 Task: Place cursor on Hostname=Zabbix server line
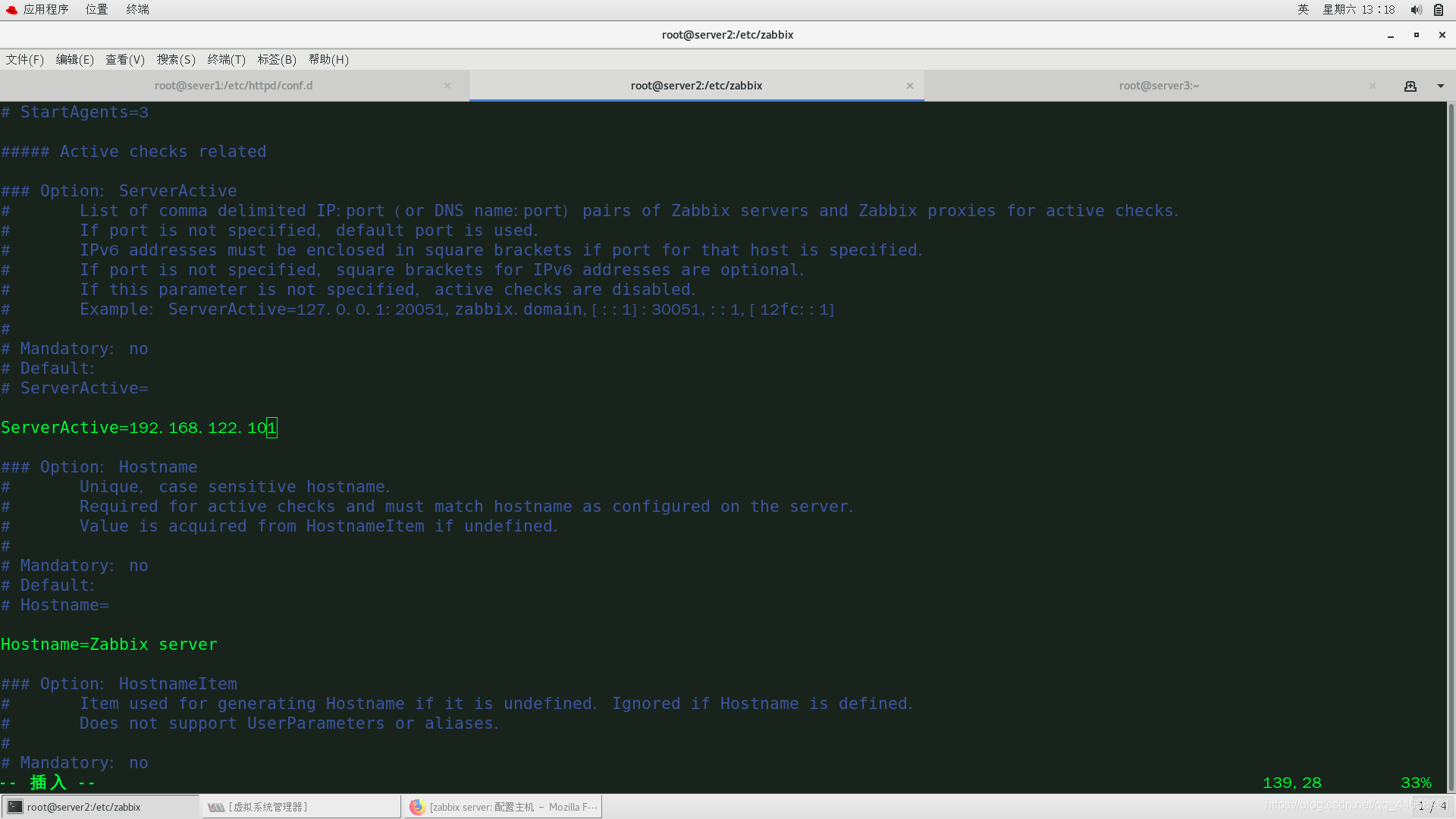pos(108,645)
